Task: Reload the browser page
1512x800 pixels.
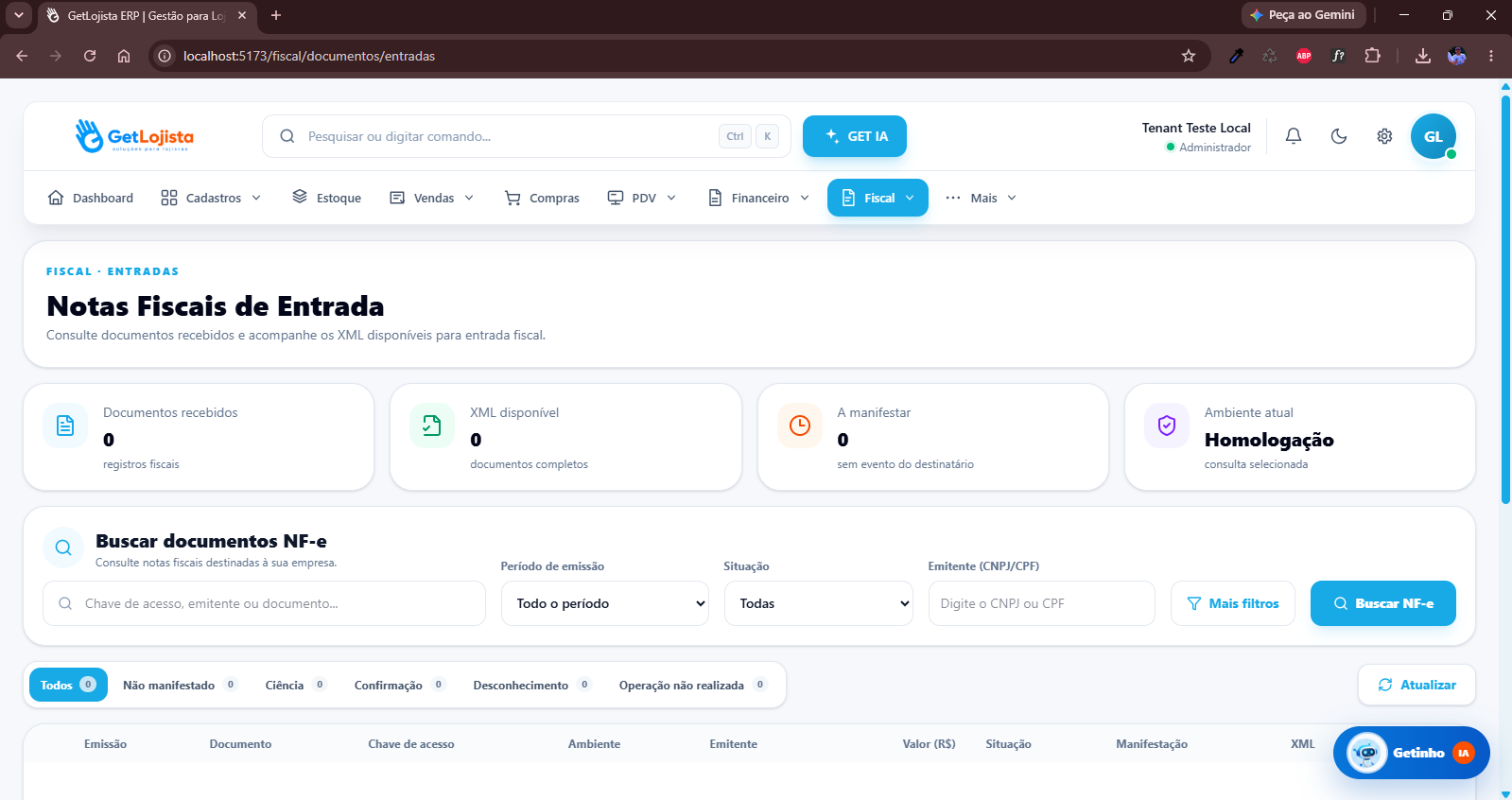Action: 90,56
